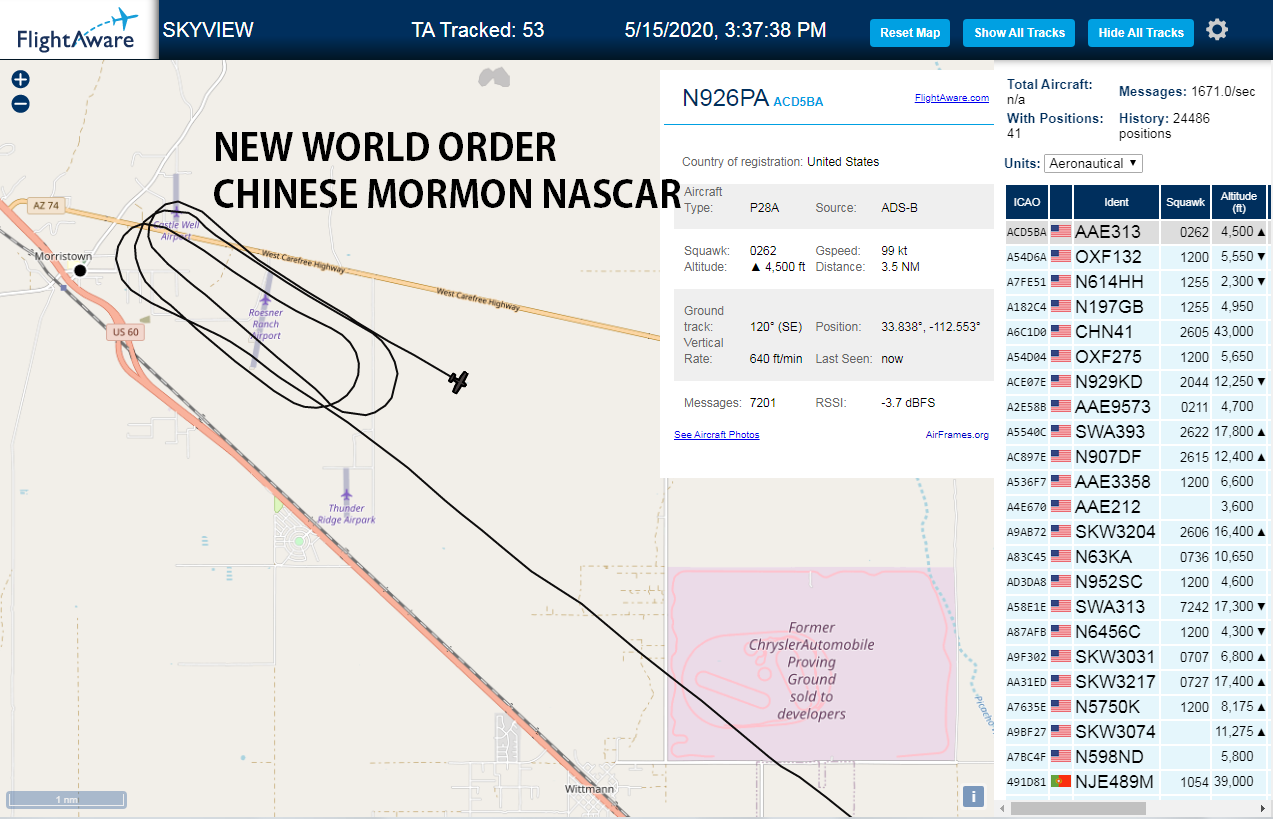Viewport: 1273px width, 819px height.
Task: Select the SWA313 aircraft row
Action: (1137, 607)
